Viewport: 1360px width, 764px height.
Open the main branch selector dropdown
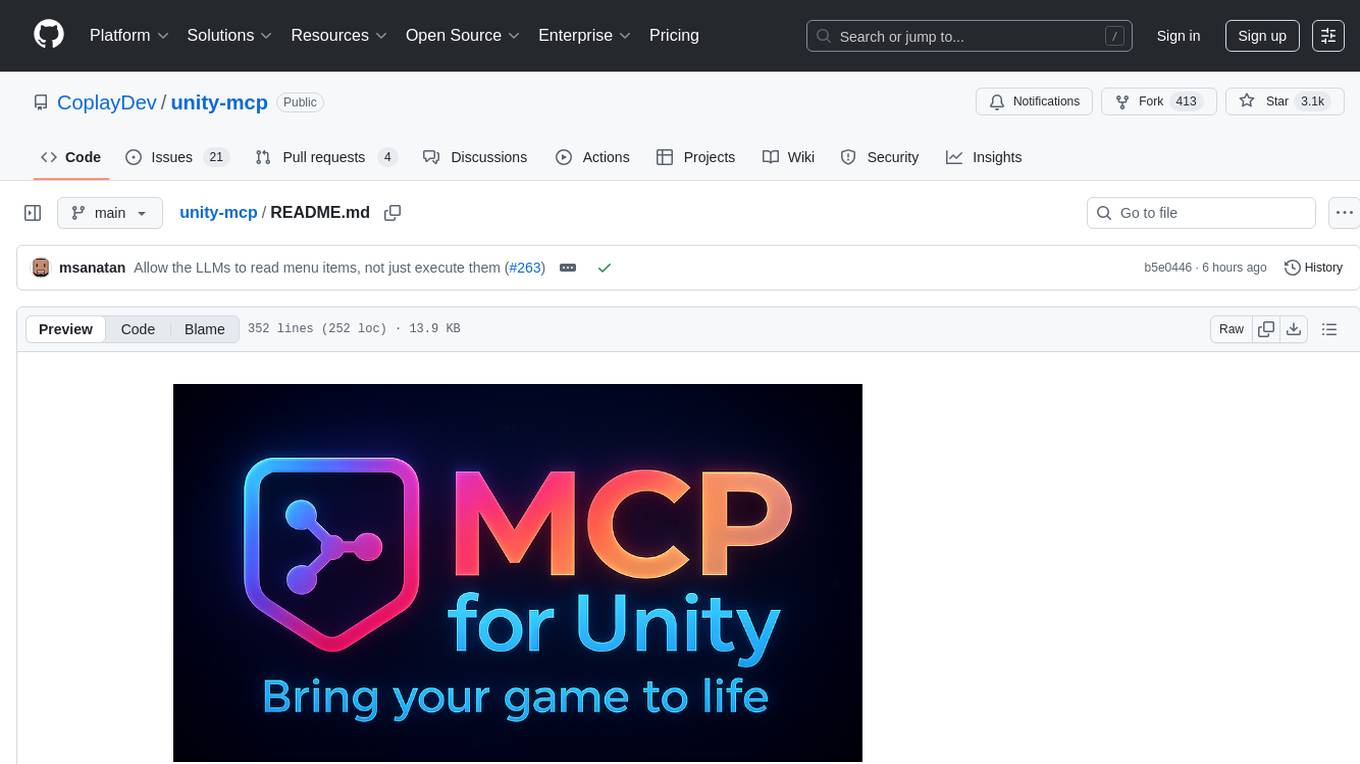tap(110, 213)
